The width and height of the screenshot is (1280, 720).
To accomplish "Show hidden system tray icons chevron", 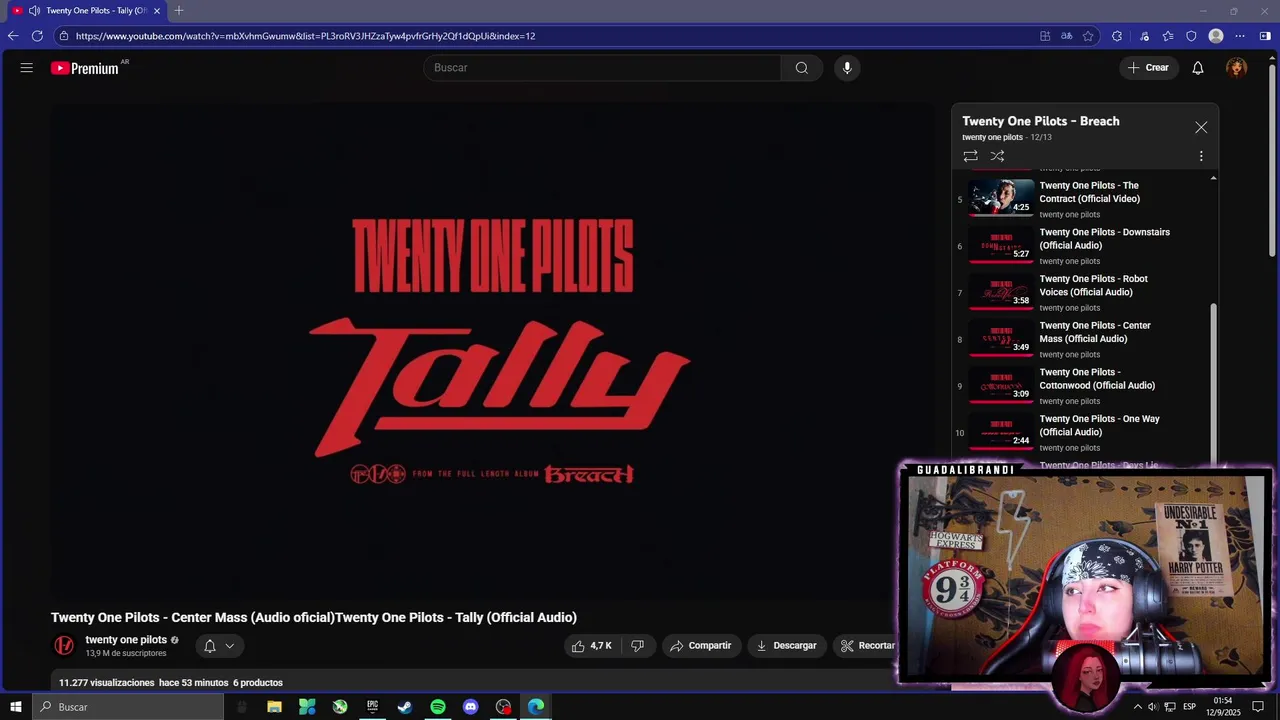I will click(x=1137, y=707).
